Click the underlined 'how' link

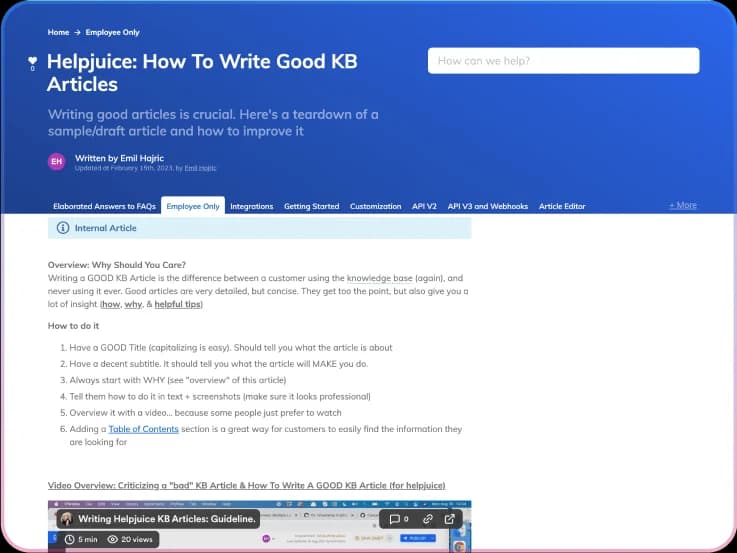tap(111, 304)
